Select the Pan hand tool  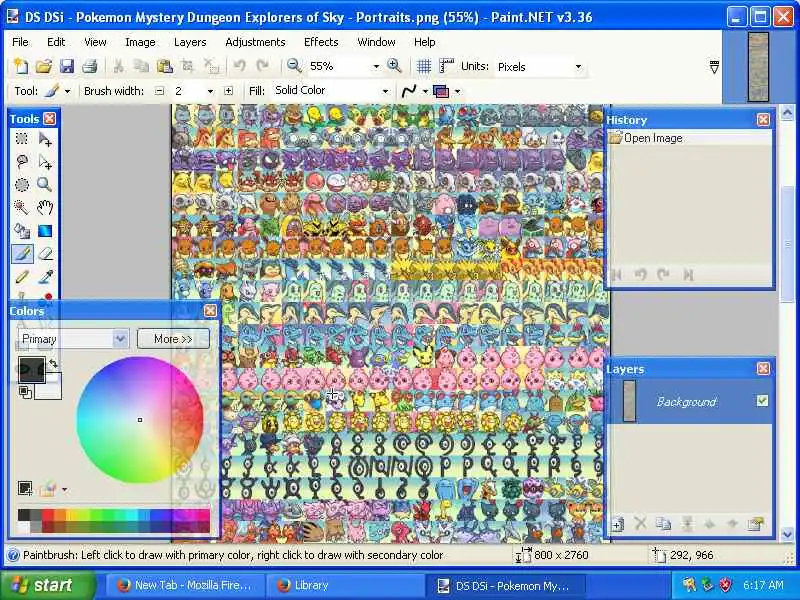click(45, 207)
